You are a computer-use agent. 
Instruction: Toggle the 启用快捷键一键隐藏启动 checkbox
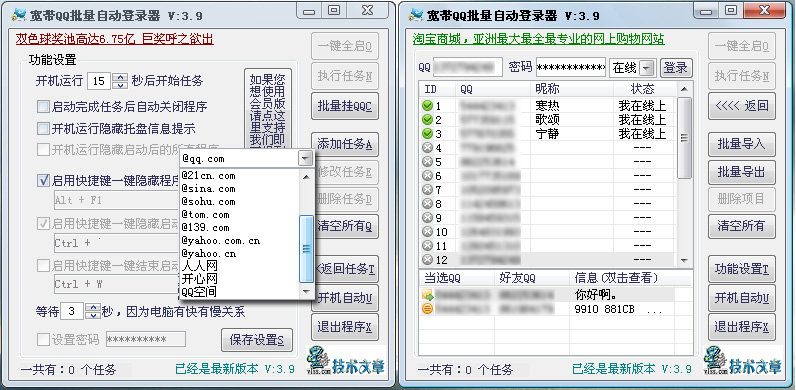[43, 223]
